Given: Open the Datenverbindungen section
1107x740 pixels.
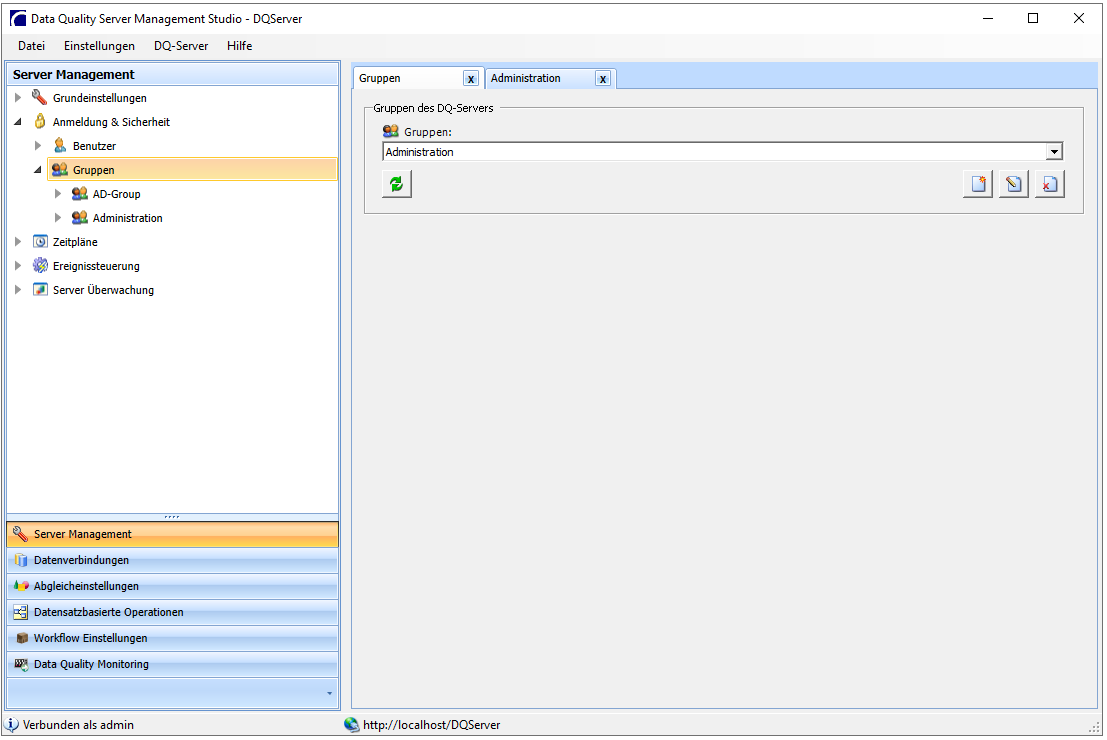Looking at the screenshot, I should click(x=172, y=561).
